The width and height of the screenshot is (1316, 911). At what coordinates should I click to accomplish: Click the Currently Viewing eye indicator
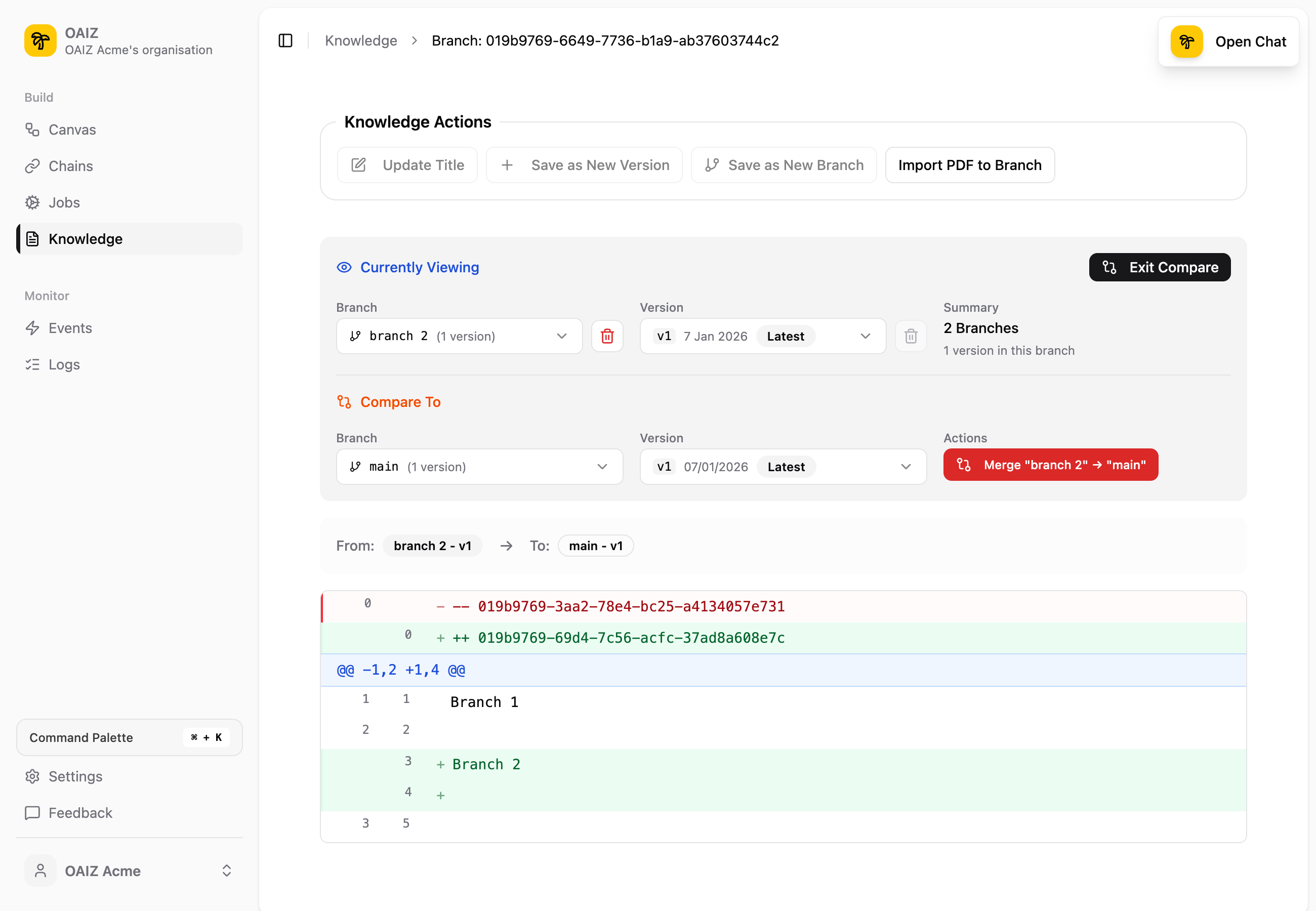pyautogui.click(x=345, y=267)
